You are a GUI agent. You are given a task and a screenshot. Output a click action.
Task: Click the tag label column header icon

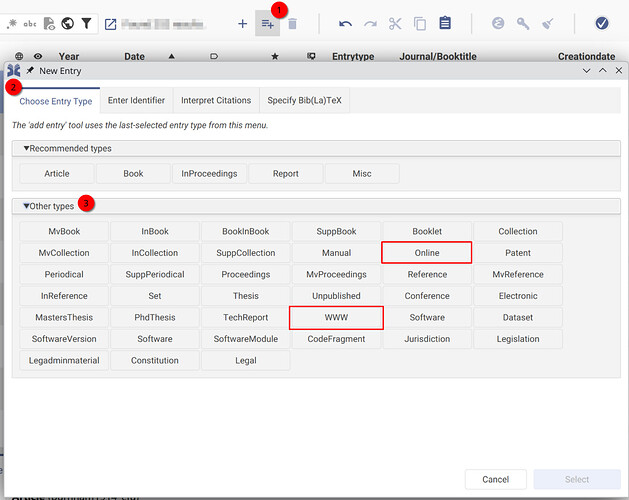pos(214,56)
